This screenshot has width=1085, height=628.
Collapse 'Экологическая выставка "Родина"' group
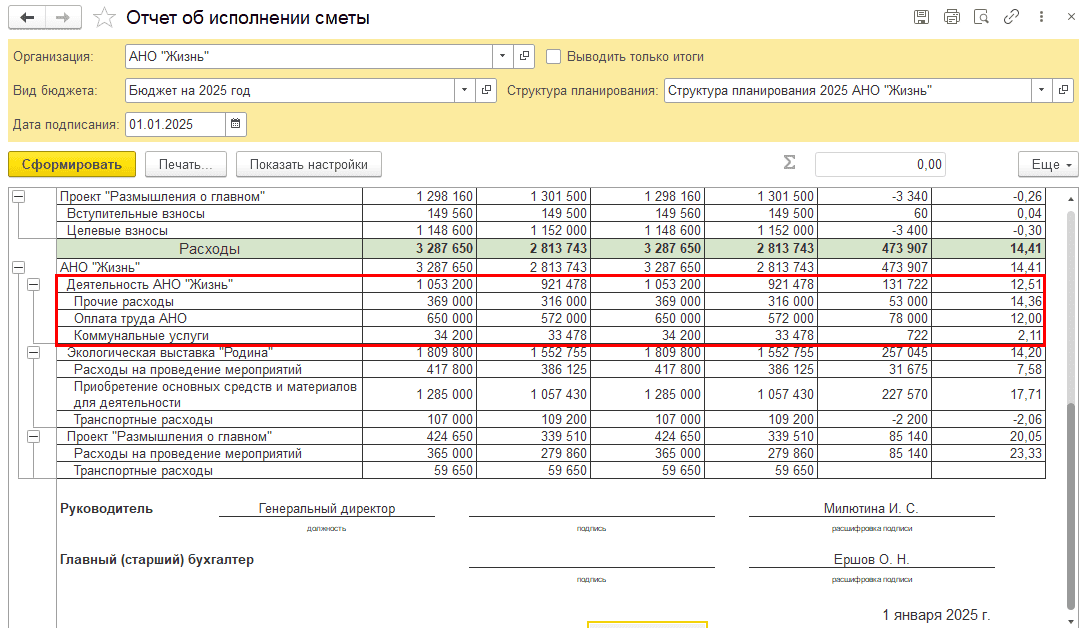33,352
